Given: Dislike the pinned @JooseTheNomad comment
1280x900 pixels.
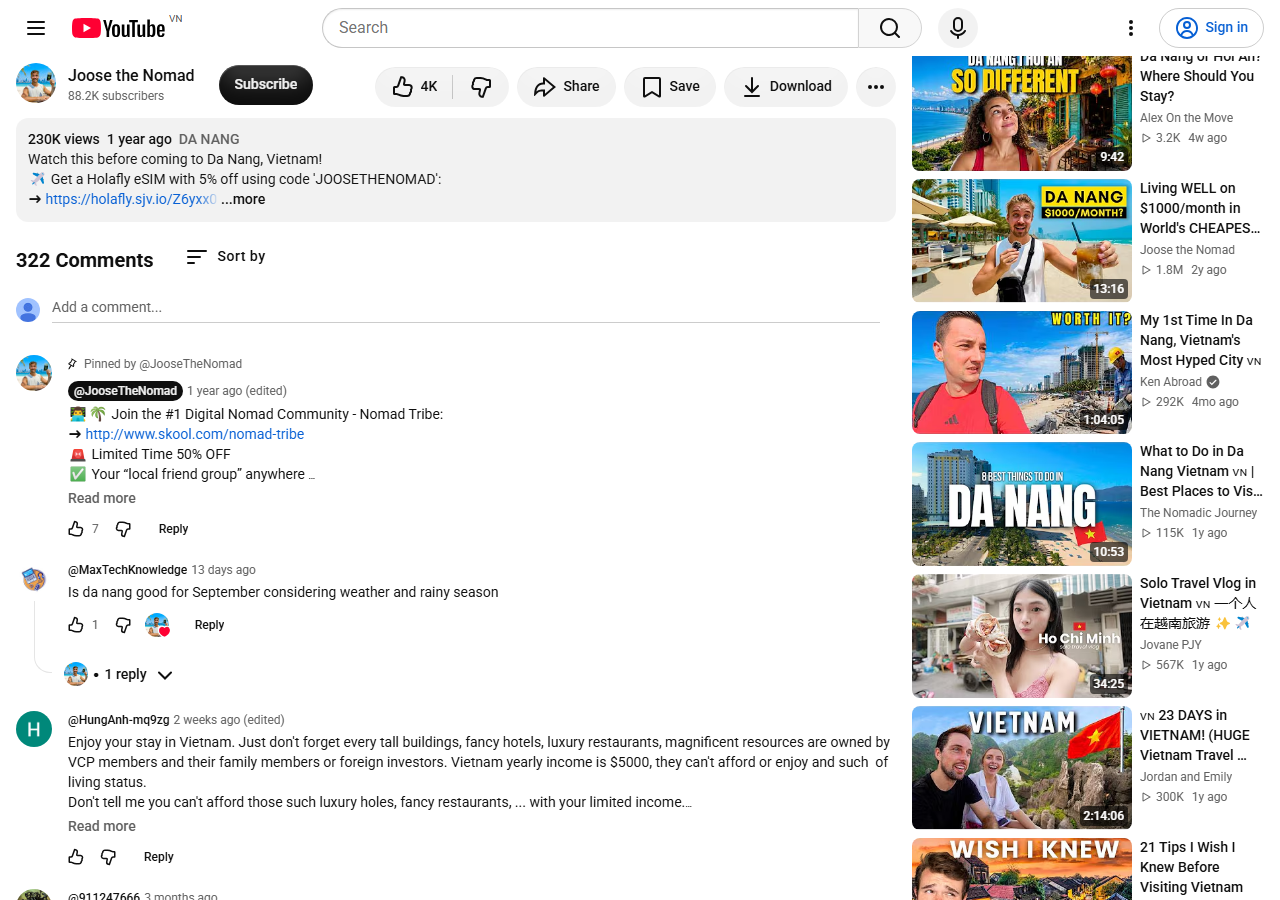Looking at the screenshot, I should (x=123, y=528).
